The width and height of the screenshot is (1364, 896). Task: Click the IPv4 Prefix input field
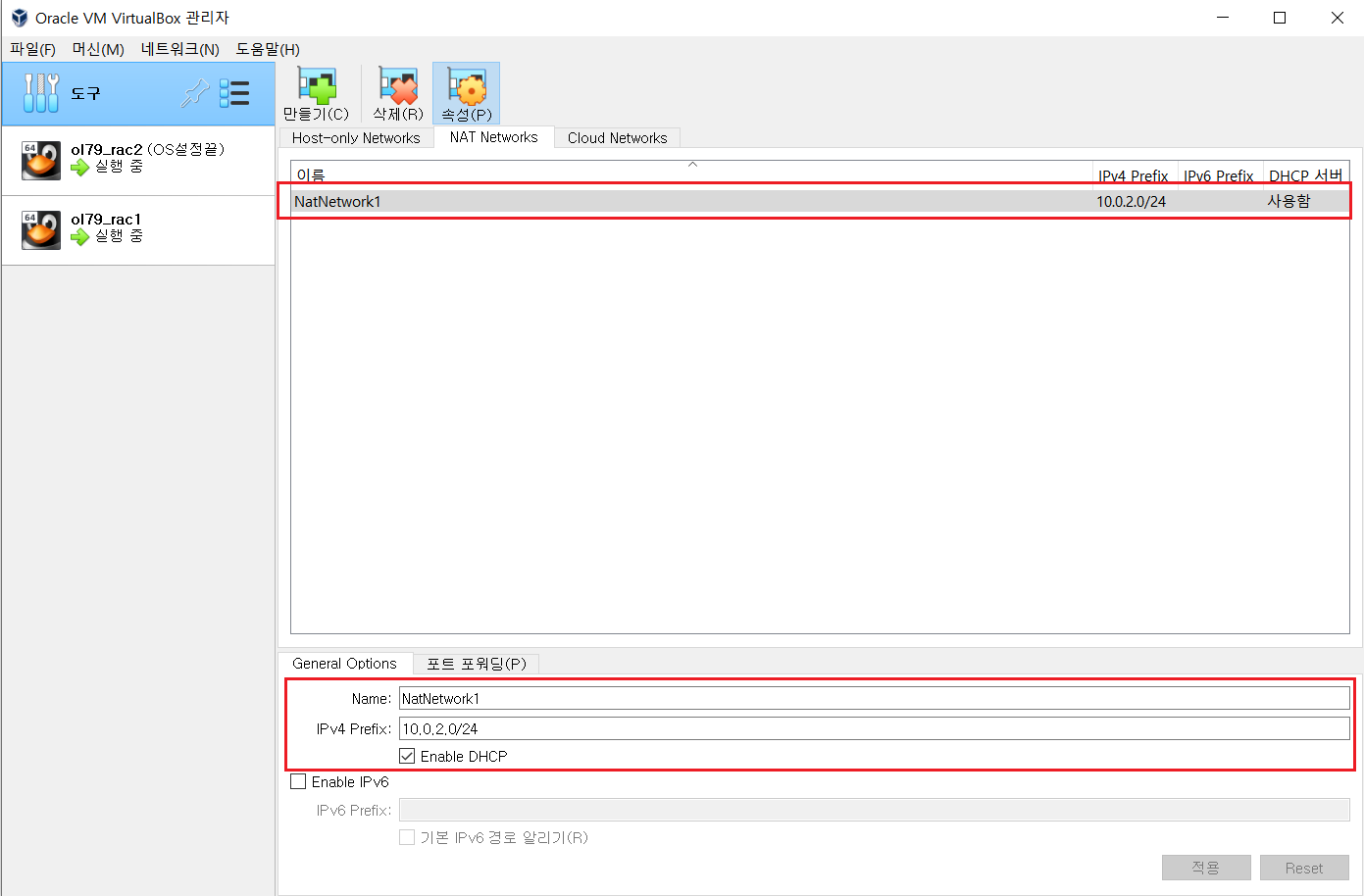click(875, 728)
